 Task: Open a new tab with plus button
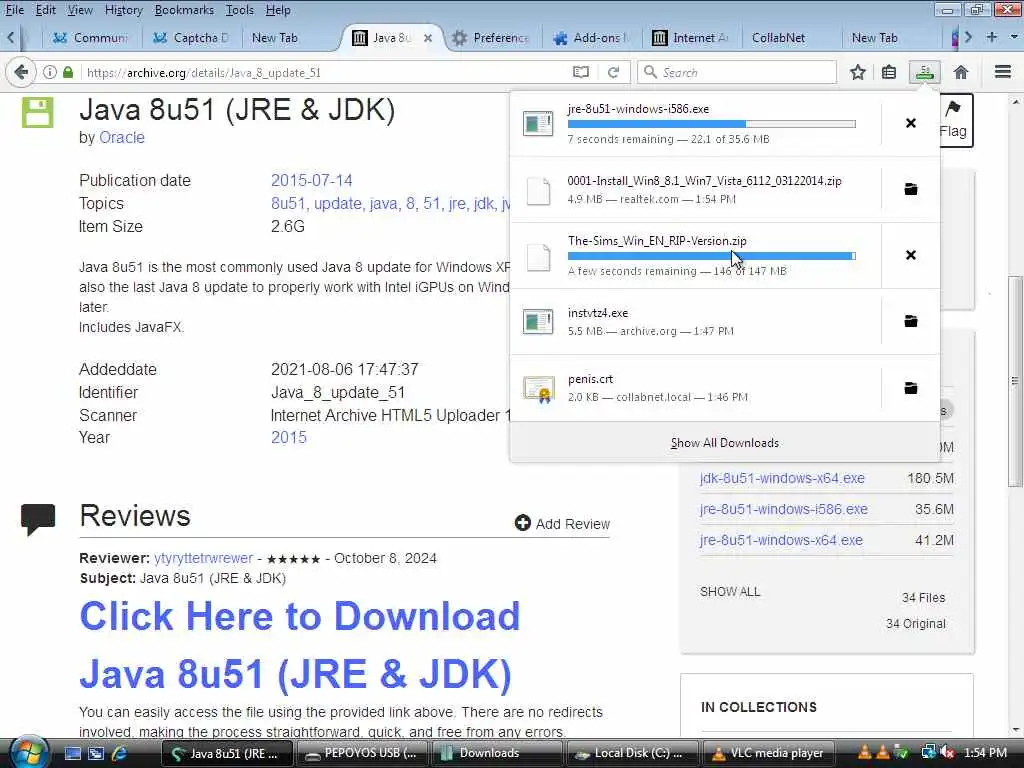[991, 37]
